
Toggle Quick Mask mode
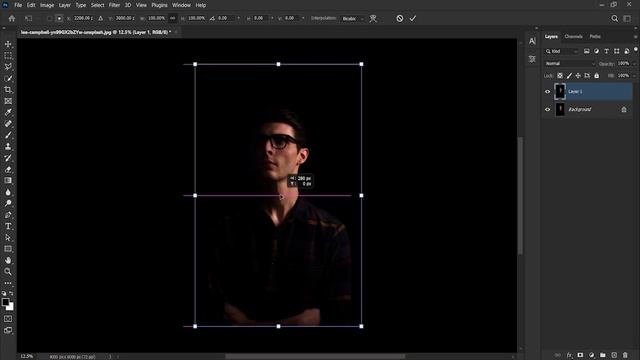[8, 319]
